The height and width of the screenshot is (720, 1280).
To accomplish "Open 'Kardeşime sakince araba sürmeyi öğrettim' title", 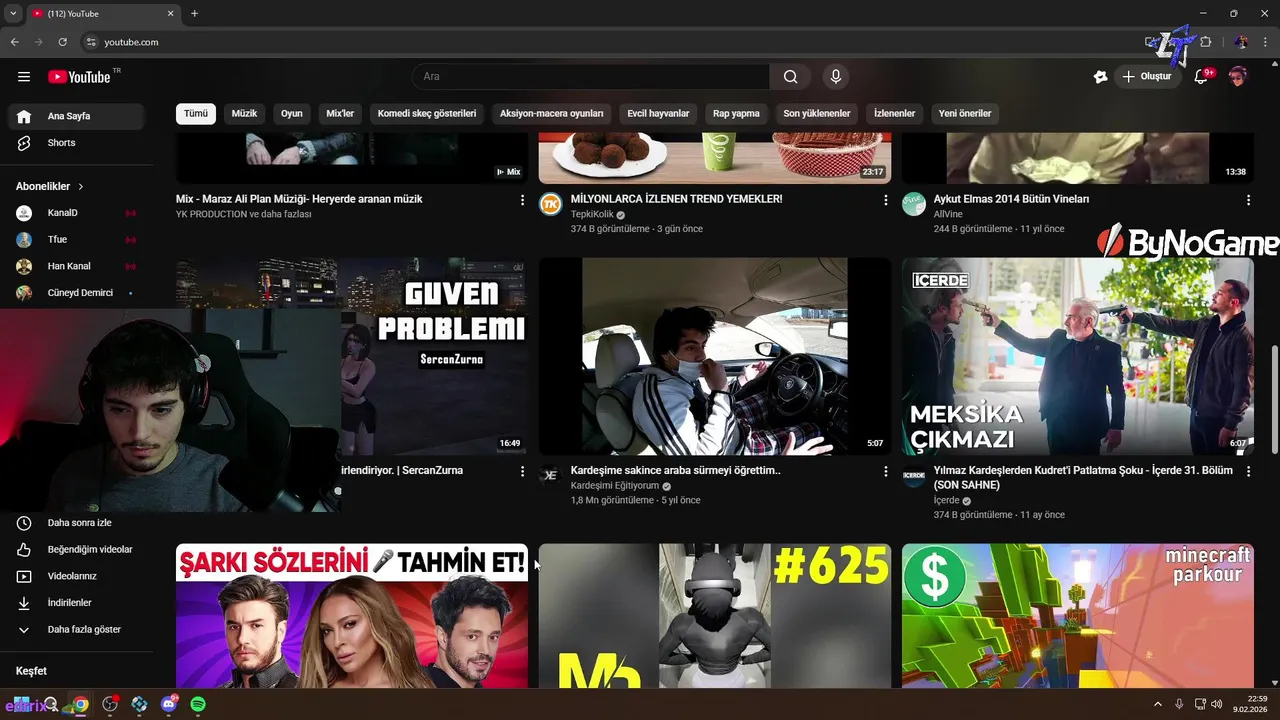I will click(x=675, y=470).
